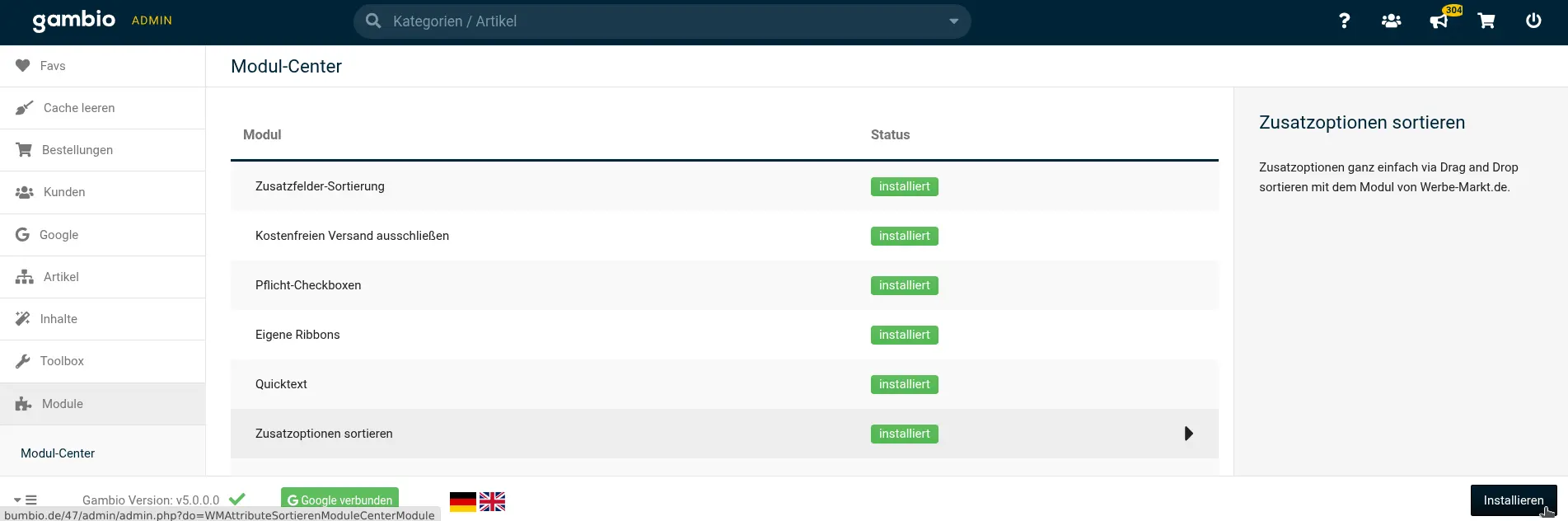This screenshot has height=521, width=1568.
Task: Click the Installieren button
Action: (x=1513, y=500)
